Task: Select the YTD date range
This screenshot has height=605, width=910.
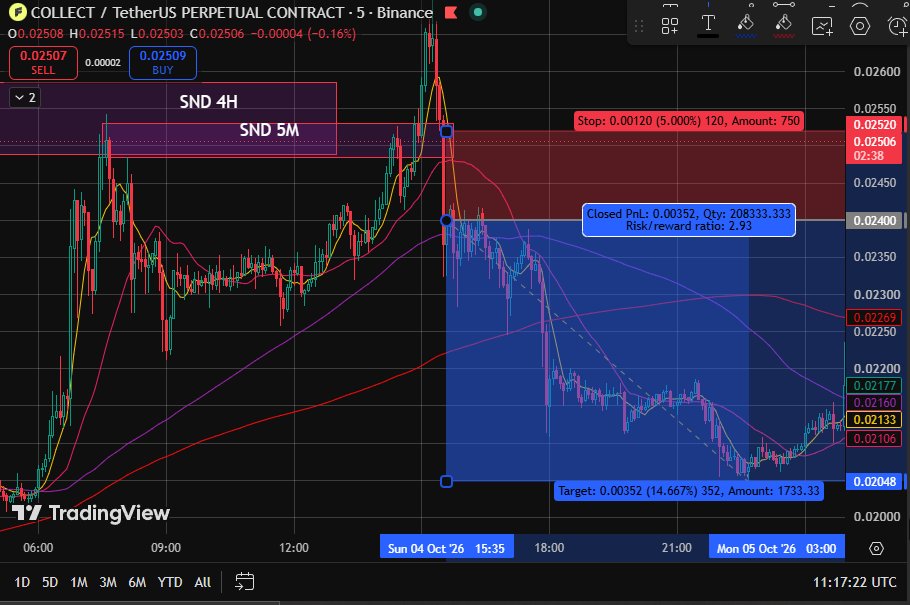Action: click(170, 582)
